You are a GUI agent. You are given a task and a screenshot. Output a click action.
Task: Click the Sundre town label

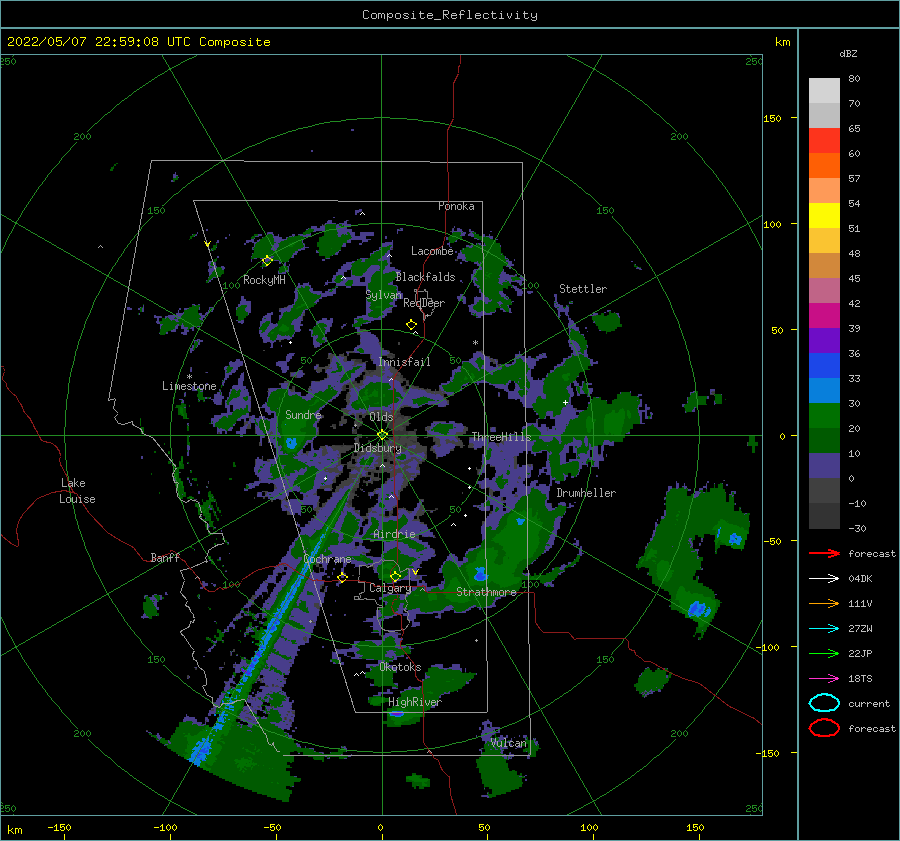(303, 414)
